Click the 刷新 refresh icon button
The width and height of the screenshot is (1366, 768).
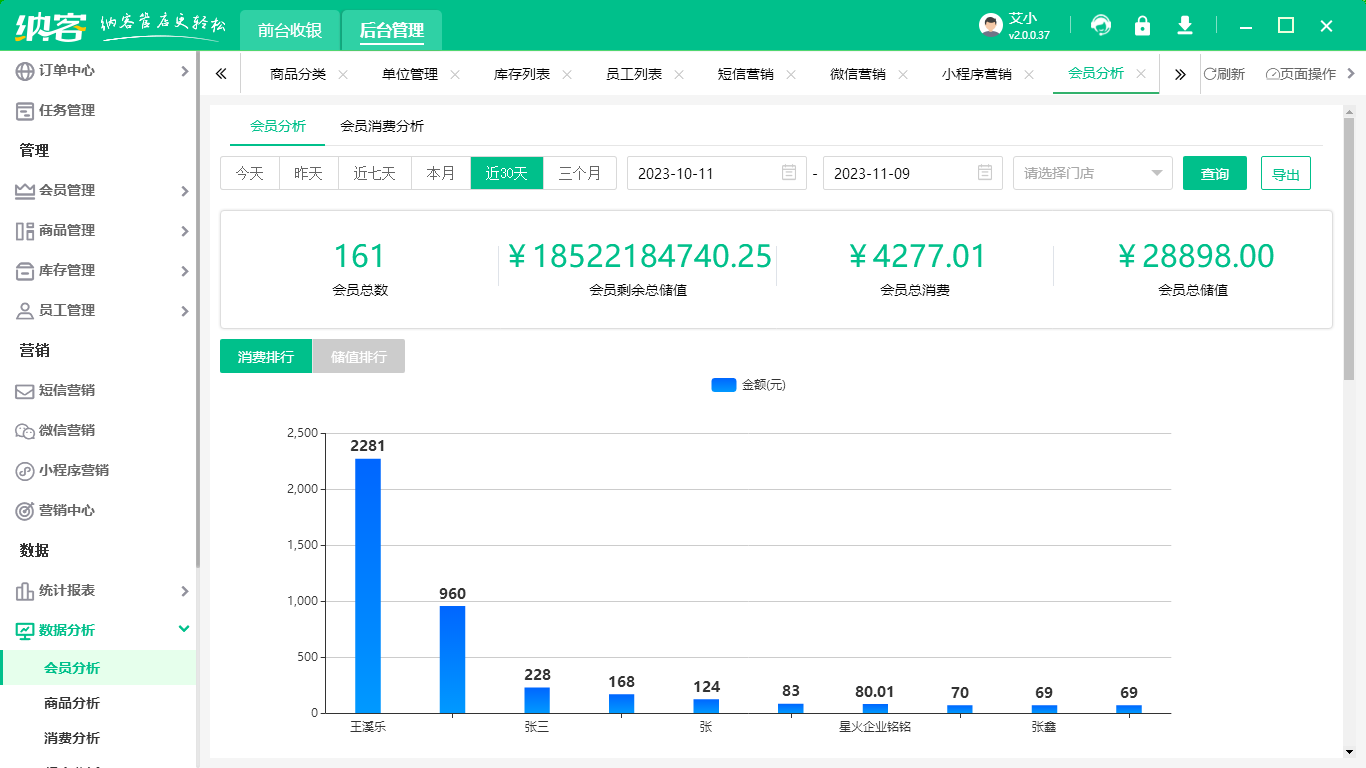1224,74
